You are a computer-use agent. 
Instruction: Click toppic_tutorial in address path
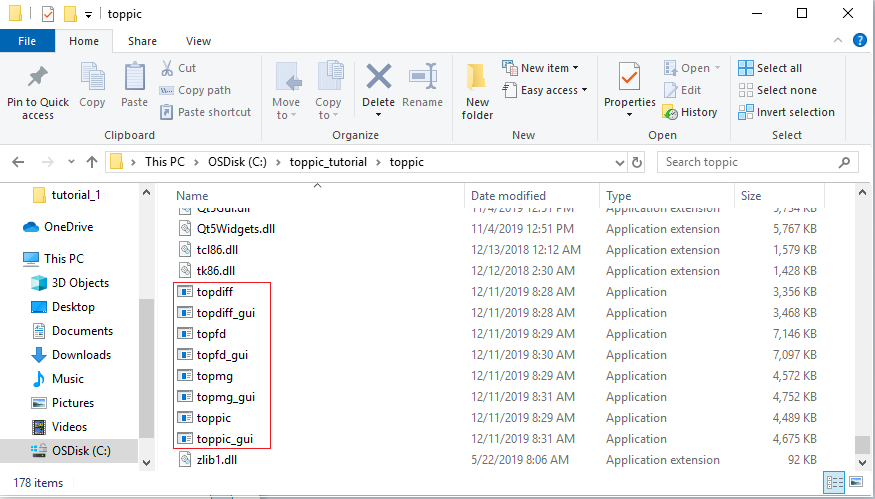tap(328, 162)
